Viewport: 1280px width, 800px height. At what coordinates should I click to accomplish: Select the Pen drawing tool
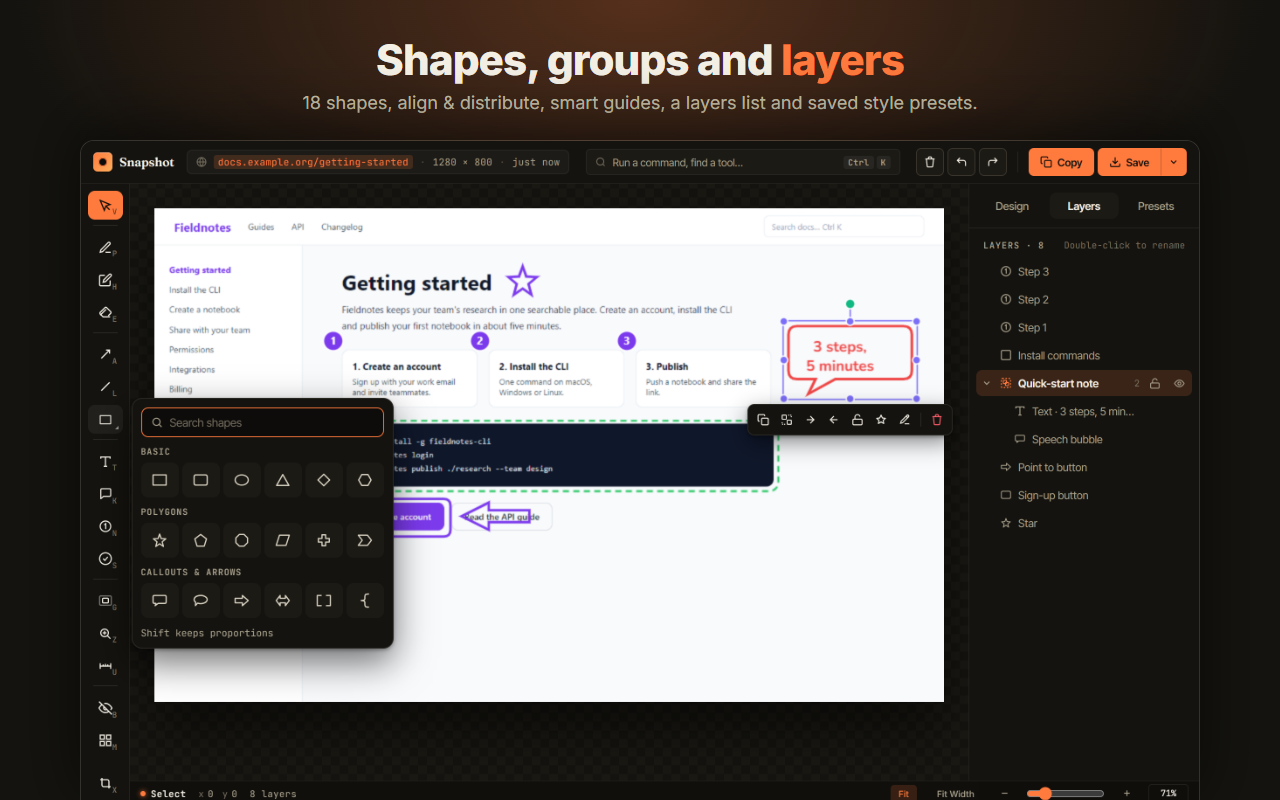pyautogui.click(x=105, y=247)
